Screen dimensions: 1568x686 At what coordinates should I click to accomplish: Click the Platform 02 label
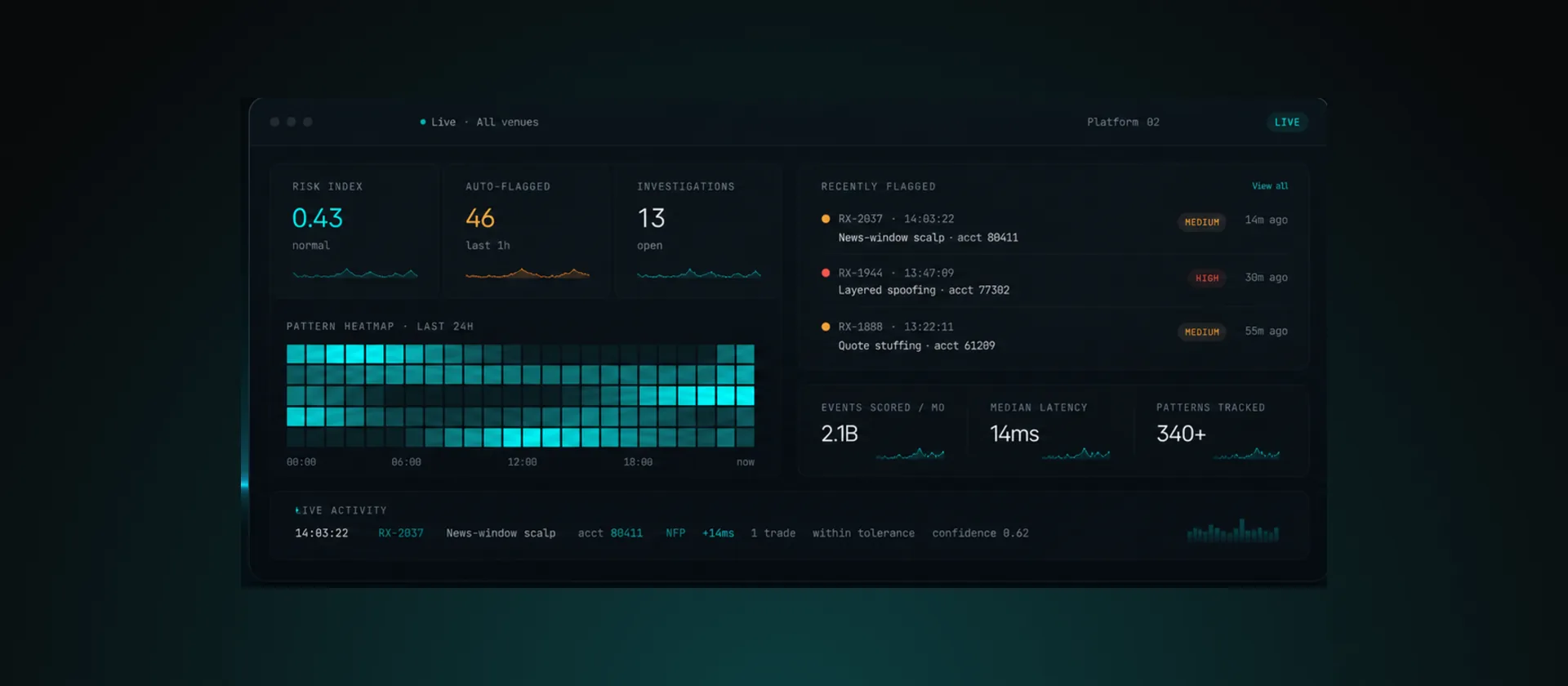(x=1123, y=122)
